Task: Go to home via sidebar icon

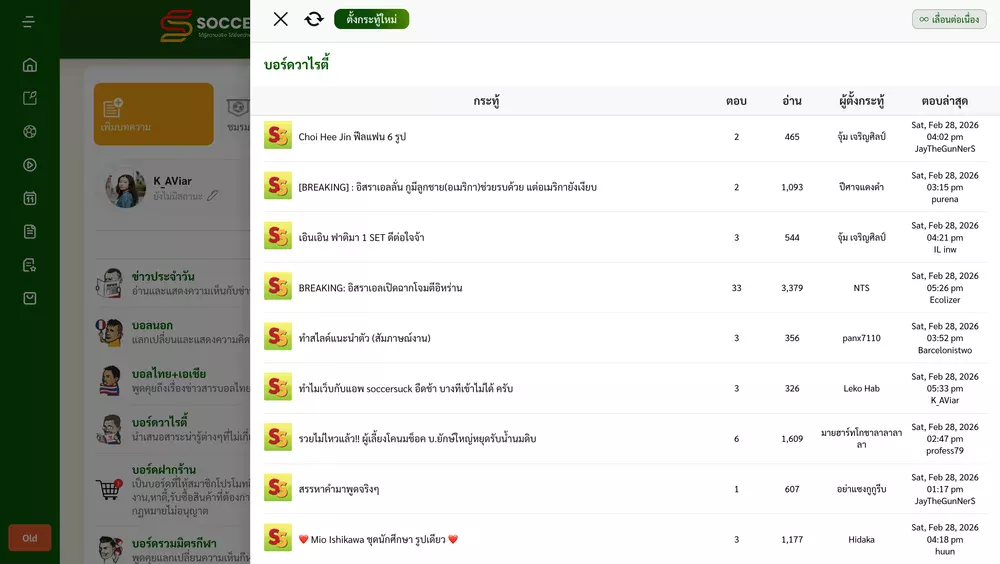Action: tap(30, 65)
